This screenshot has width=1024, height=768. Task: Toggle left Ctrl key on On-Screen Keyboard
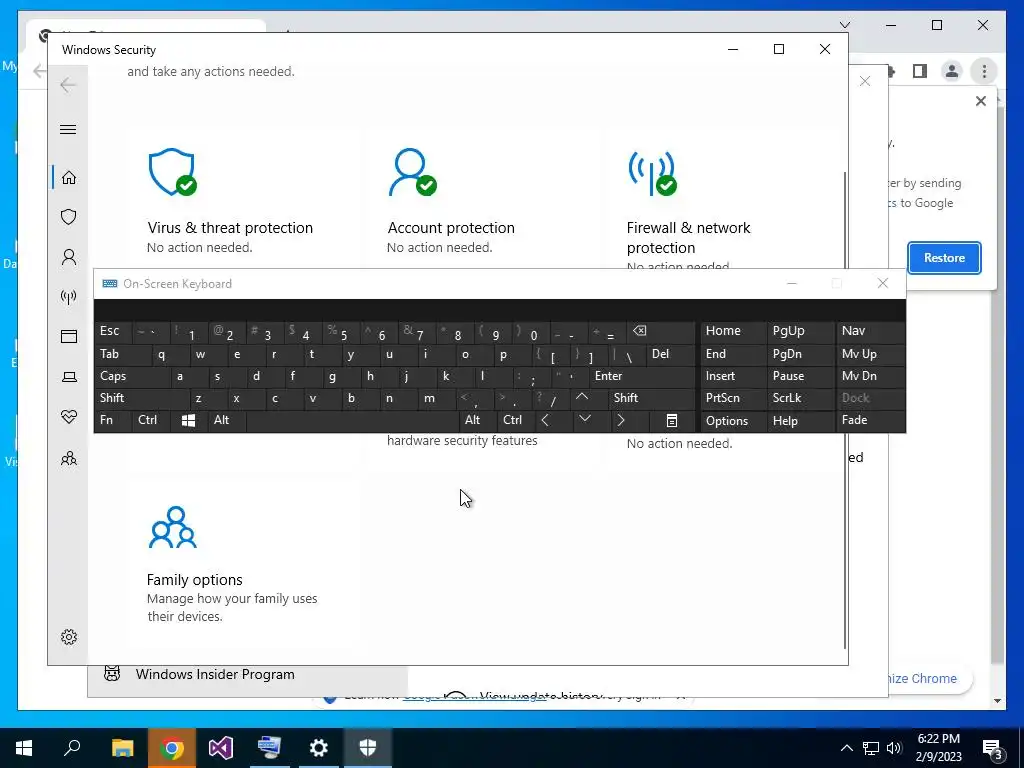150,421
